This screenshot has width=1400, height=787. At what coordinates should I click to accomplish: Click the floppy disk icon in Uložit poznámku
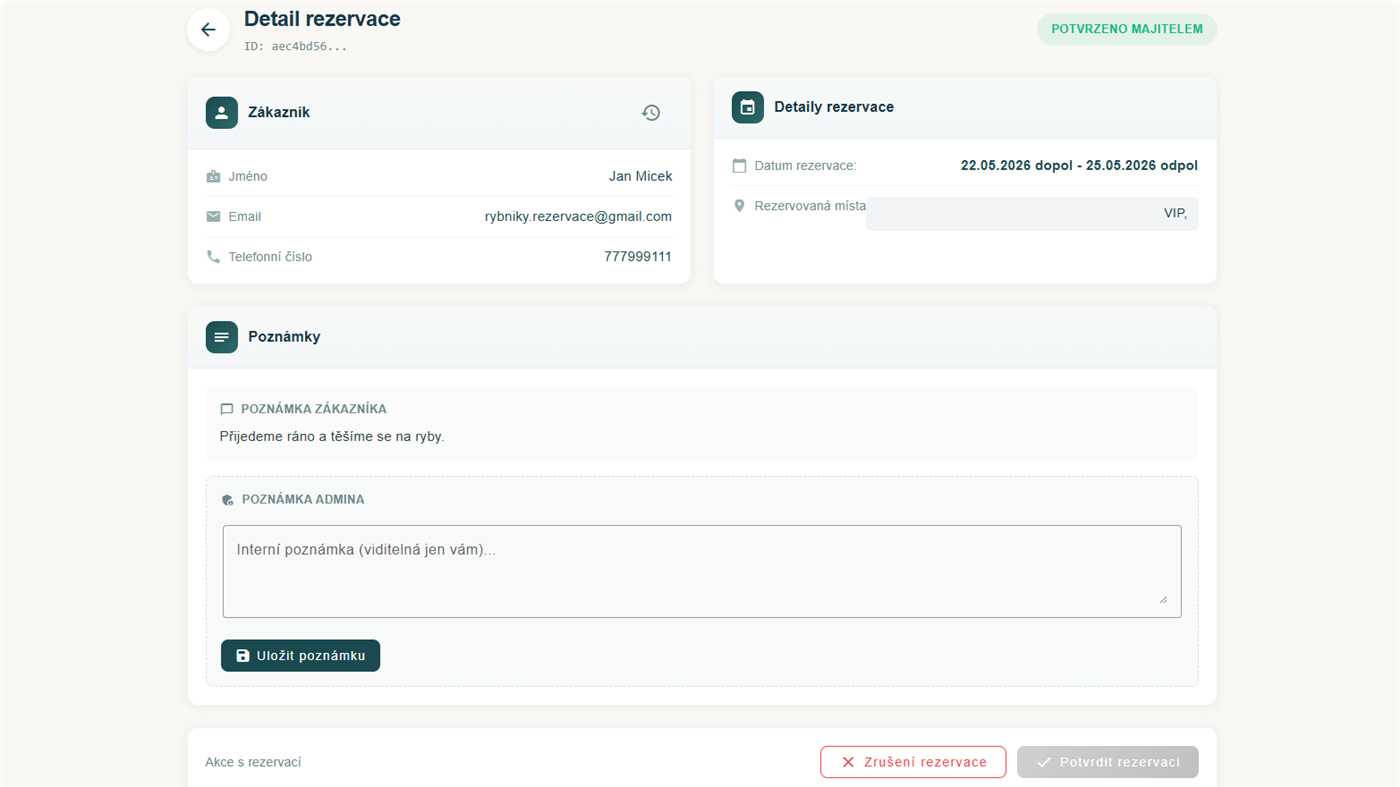243,656
